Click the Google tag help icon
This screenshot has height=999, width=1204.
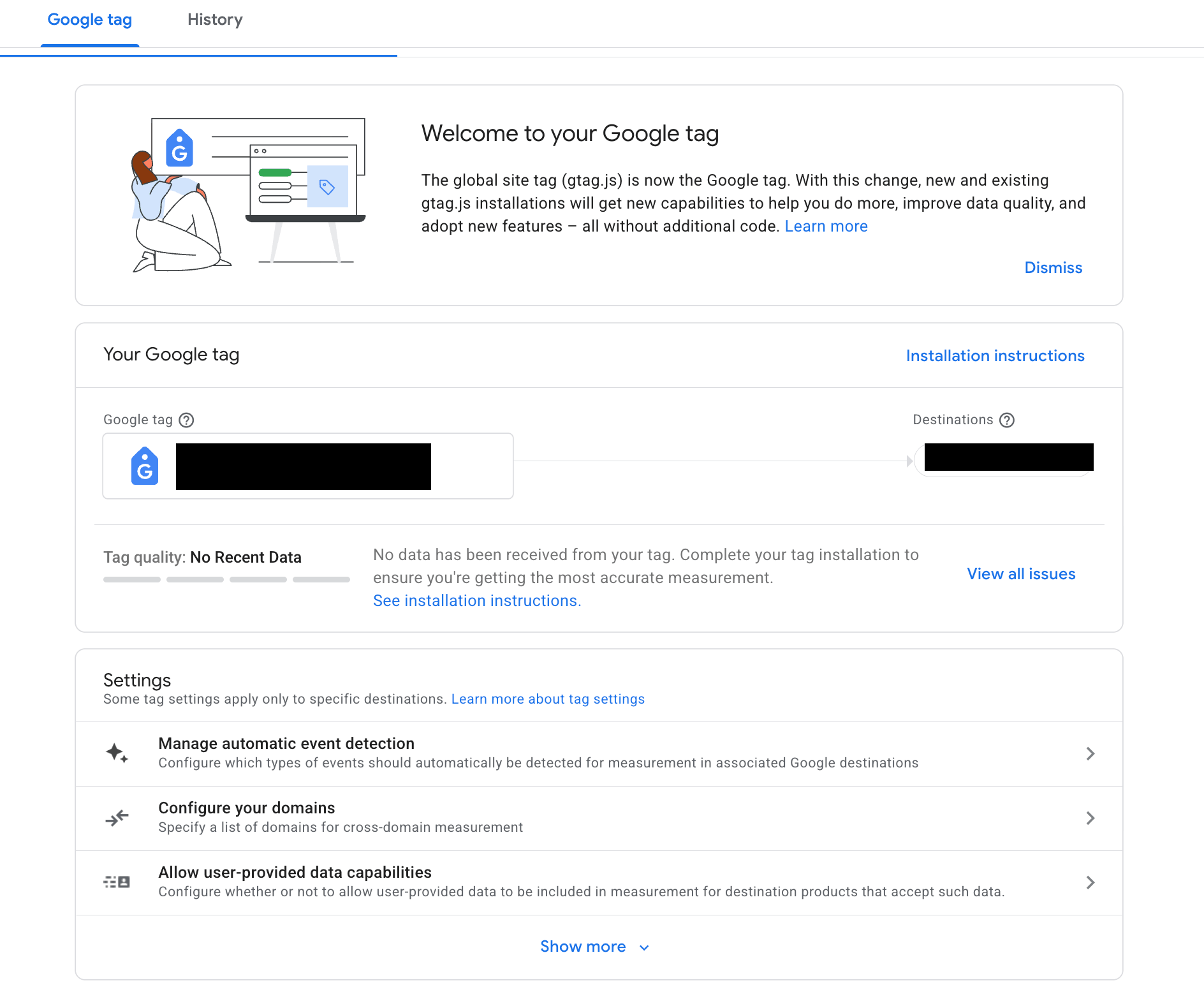coord(186,420)
